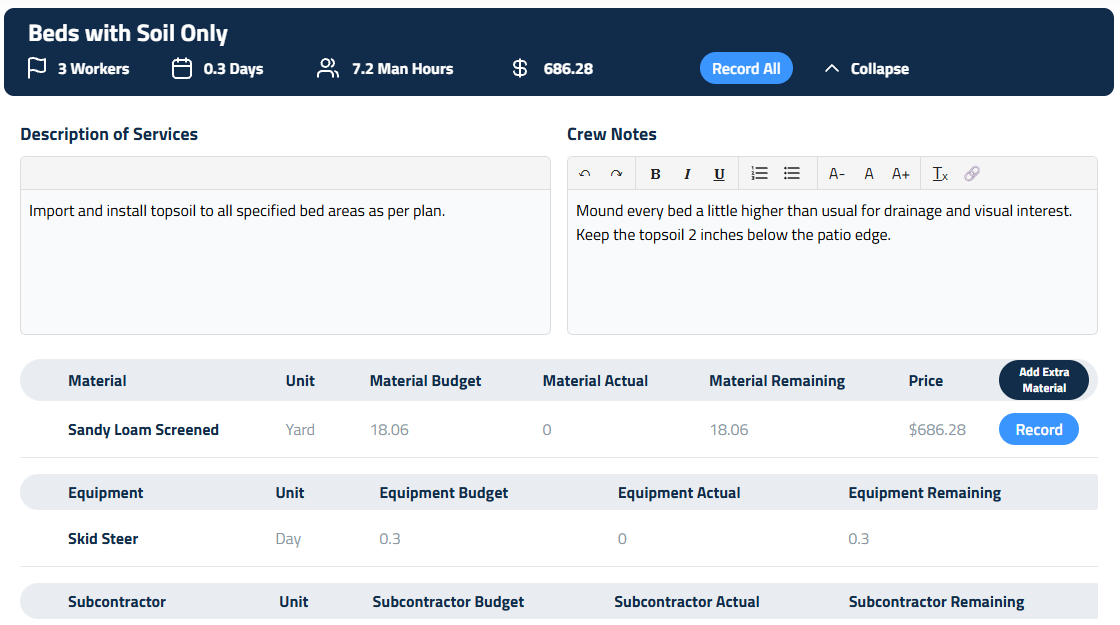Select the Skid Steer equipment name
This screenshot has height=625, width=1120.
pyautogui.click(x=103, y=539)
